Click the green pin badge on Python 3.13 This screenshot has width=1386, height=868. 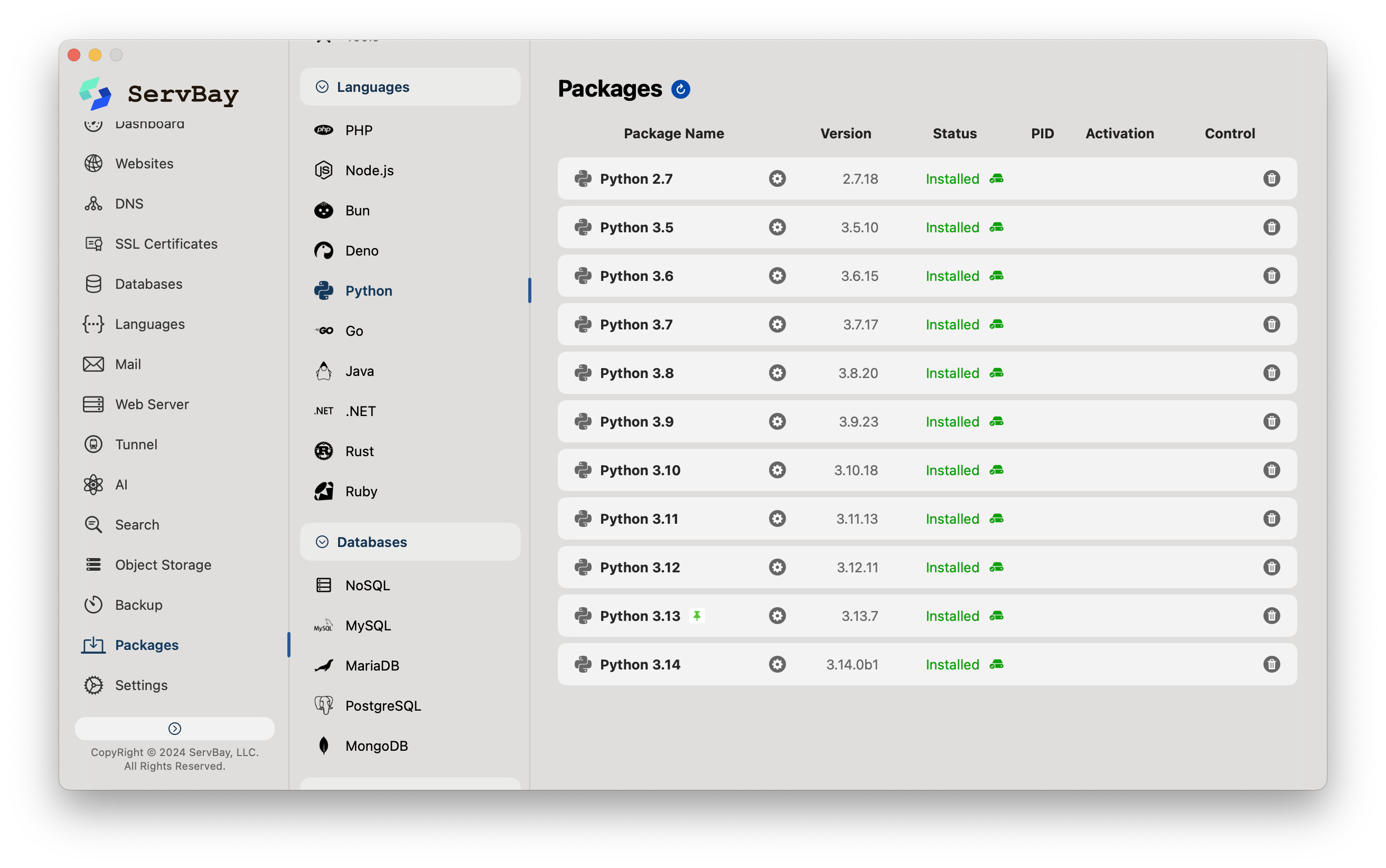click(697, 616)
